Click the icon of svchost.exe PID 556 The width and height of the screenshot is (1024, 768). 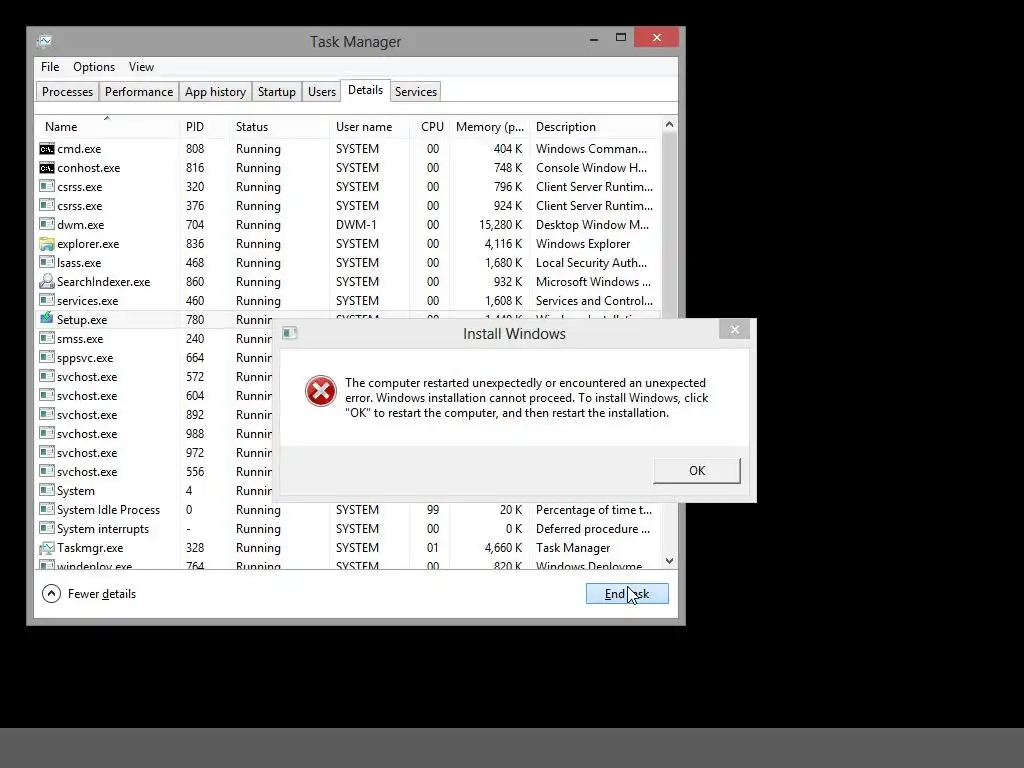point(46,471)
